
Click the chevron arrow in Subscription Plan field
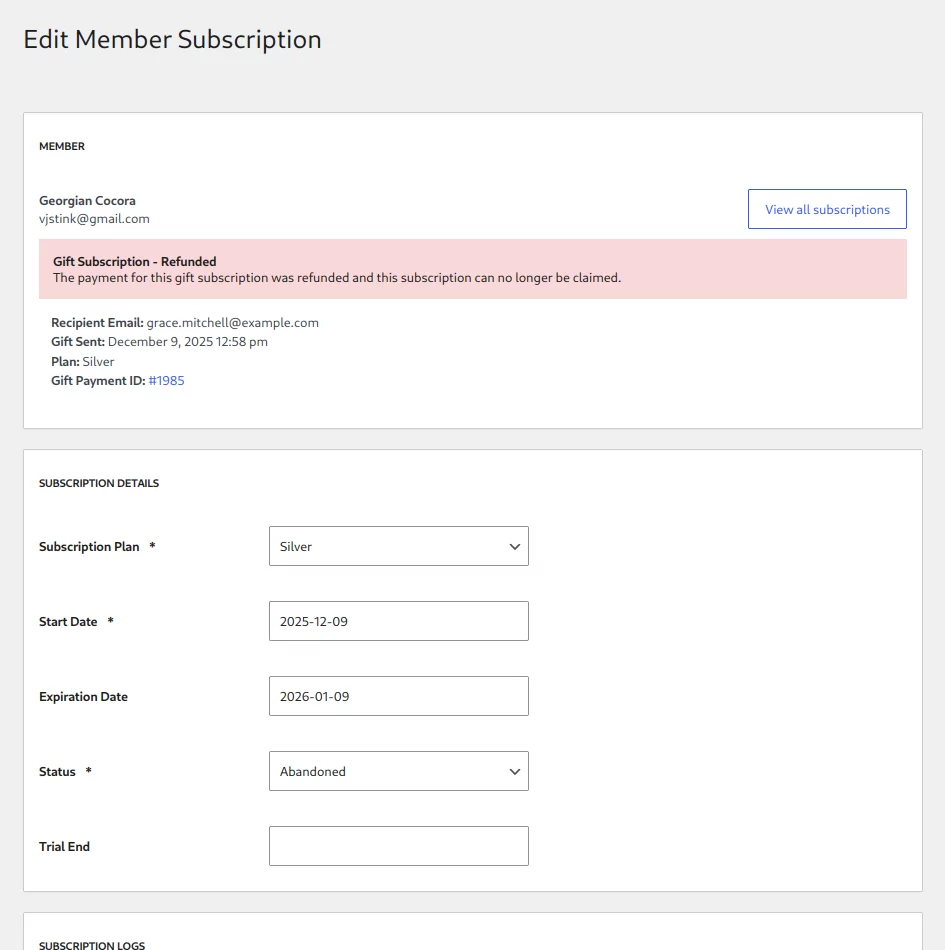click(514, 547)
